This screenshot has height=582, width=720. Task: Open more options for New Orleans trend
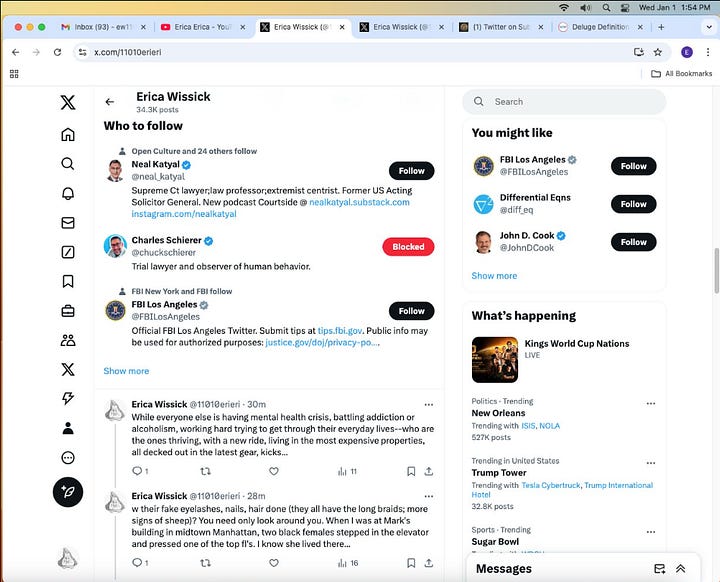click(651, 404)
